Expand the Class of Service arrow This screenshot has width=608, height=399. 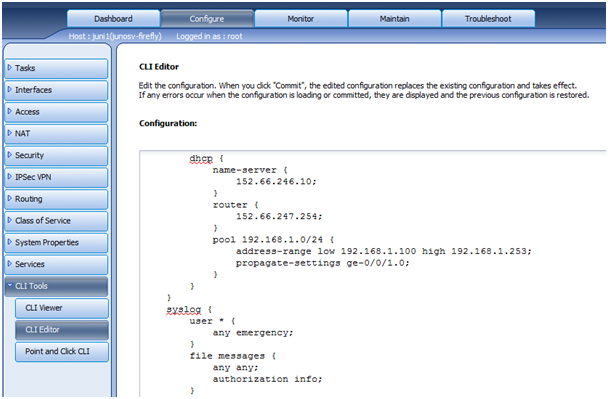(x=10, y=220)
